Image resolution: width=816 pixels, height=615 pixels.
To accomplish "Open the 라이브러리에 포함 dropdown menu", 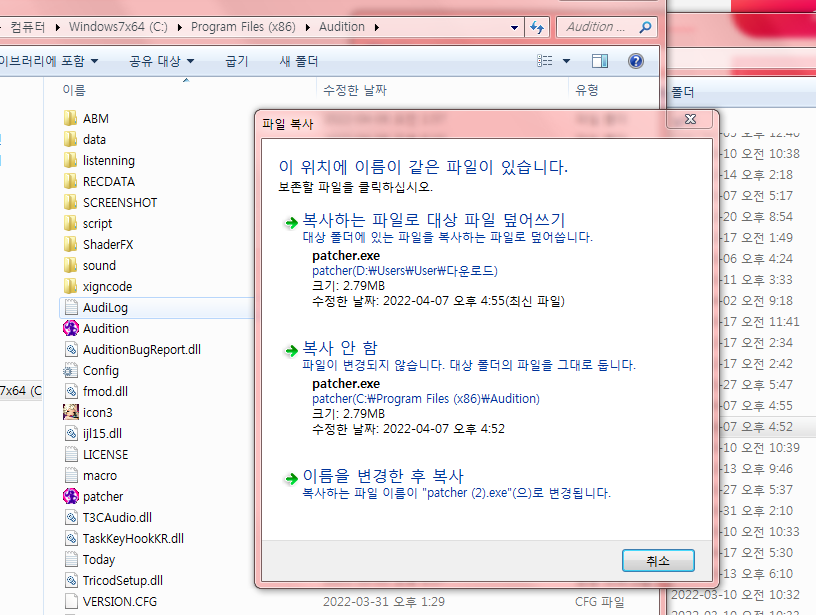I will click(48, 61).
